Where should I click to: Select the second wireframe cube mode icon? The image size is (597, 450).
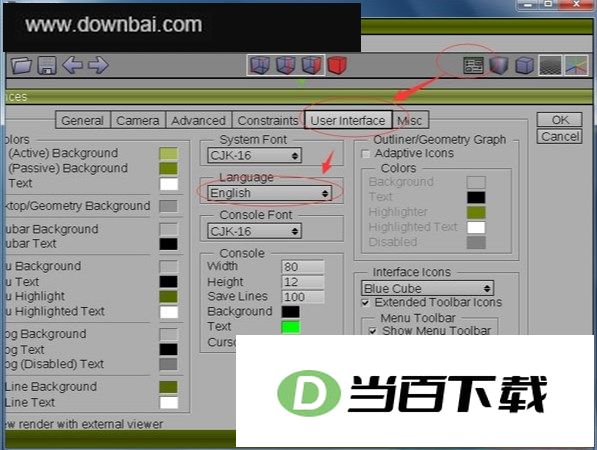(286, 65)
